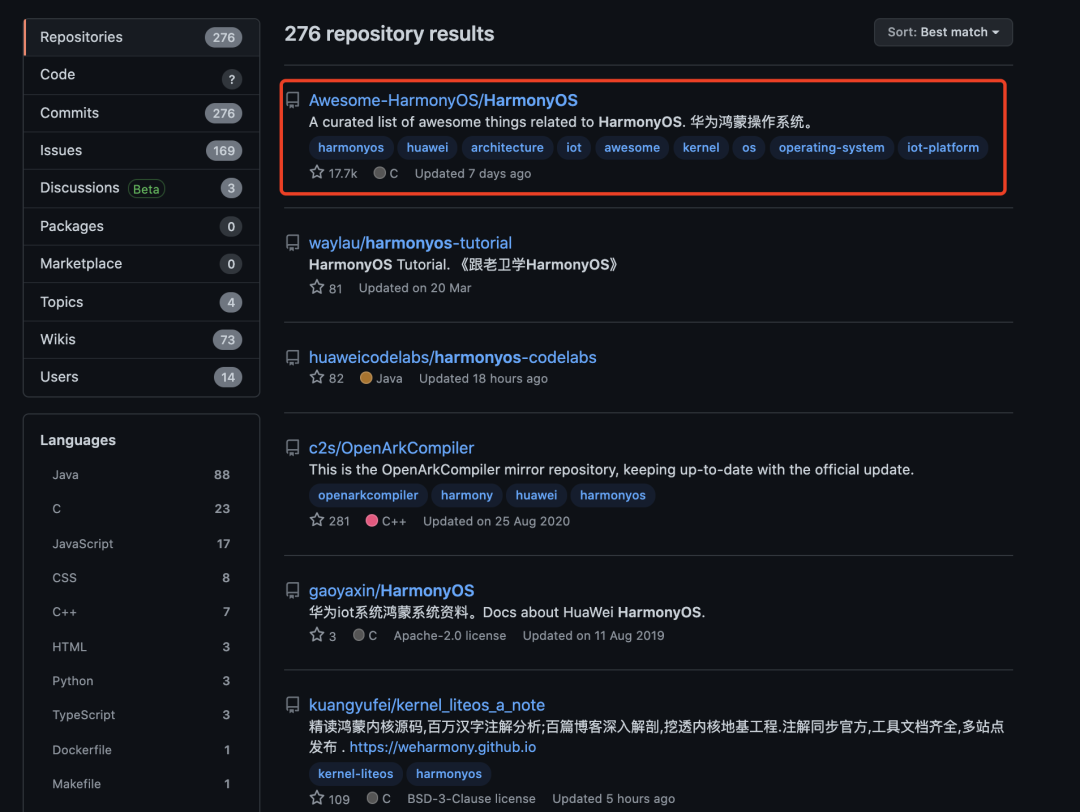Open the huaweicodelabs/harmonyos-codelabs repository
Image resolution: width=1080 pixels, height=812 pixels.
click(453, 357)
